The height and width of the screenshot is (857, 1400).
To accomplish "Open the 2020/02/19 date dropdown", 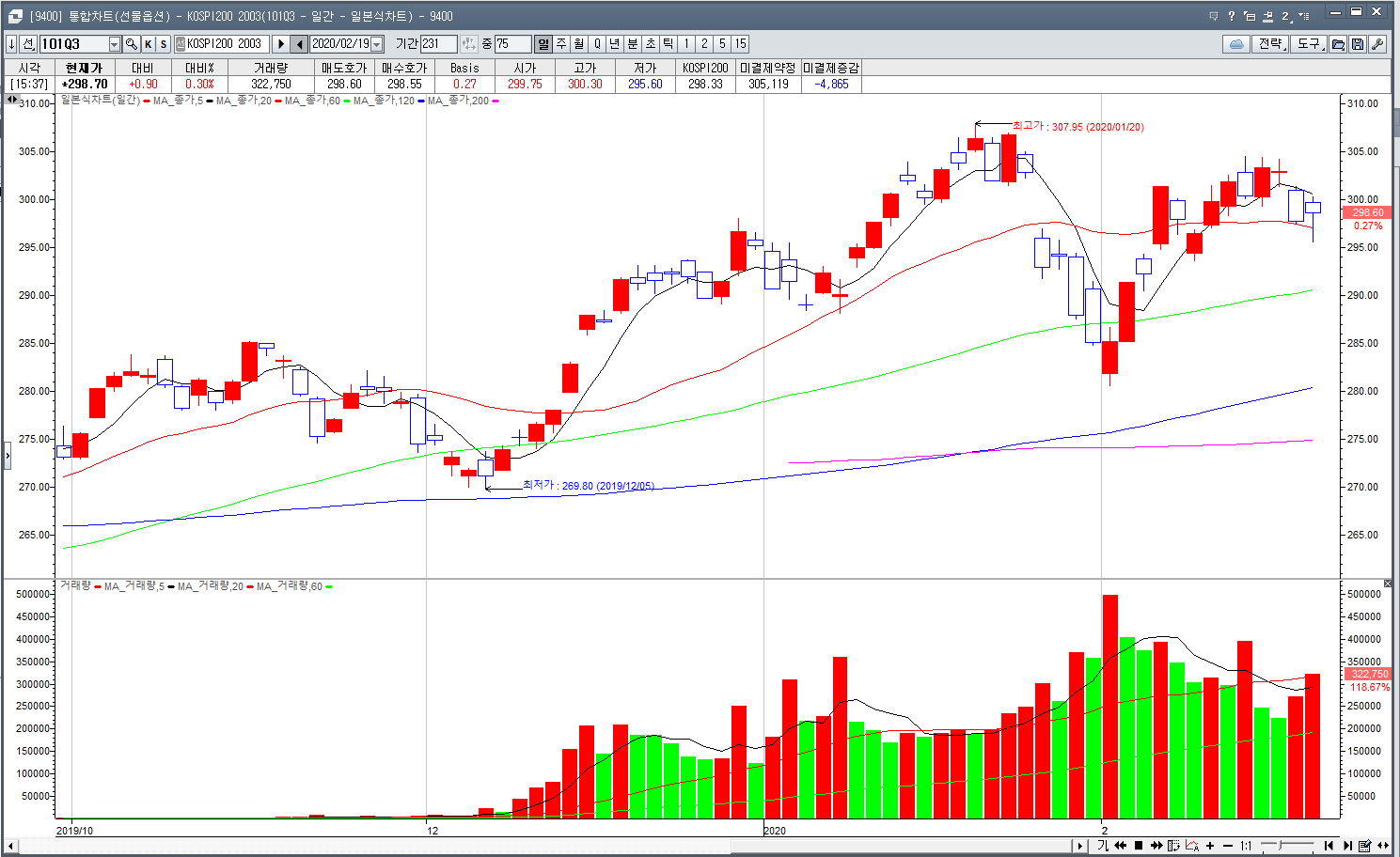I will (x=377, y=44).
